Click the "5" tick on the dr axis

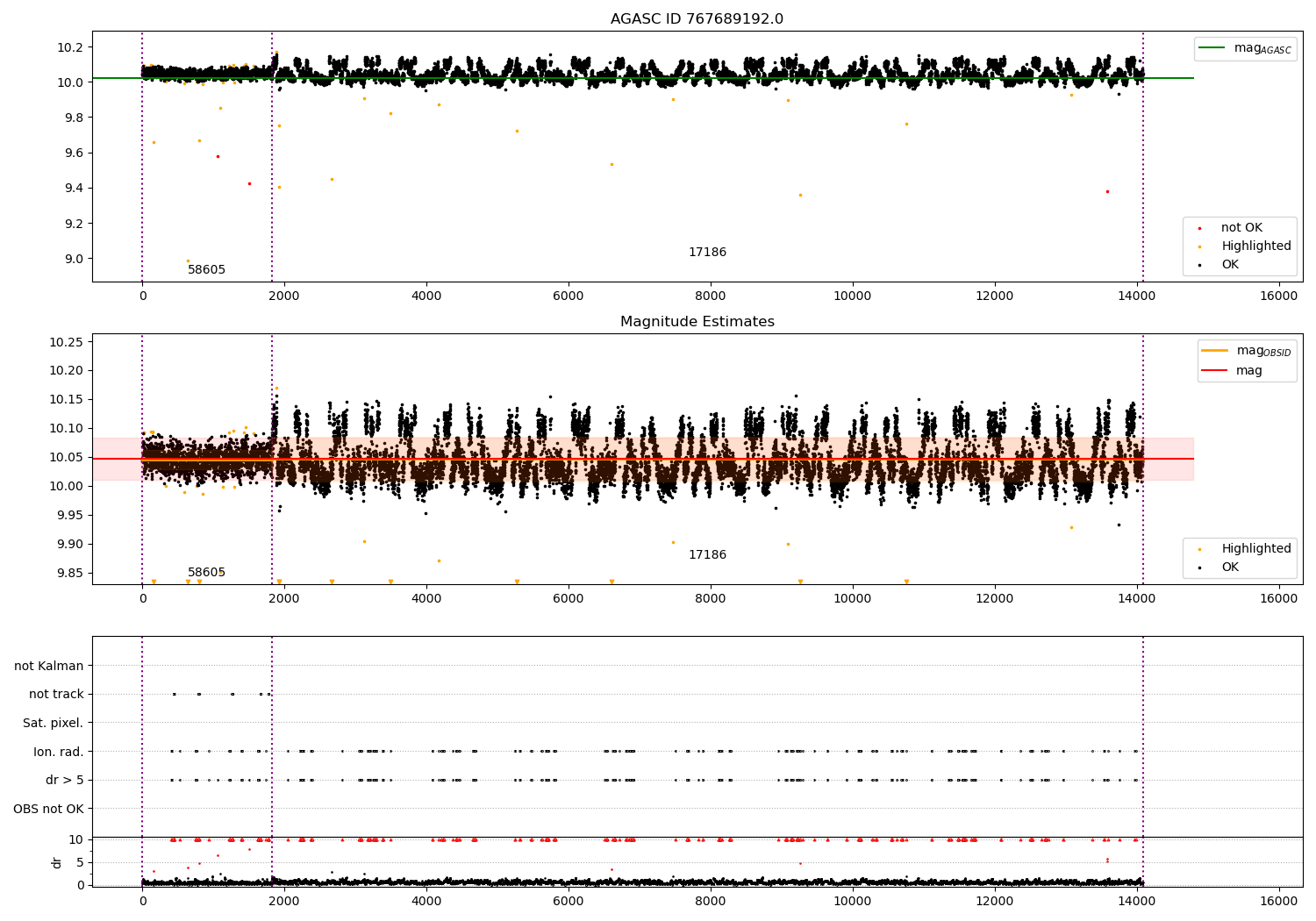pyautogui.click(x=81, y=862)
